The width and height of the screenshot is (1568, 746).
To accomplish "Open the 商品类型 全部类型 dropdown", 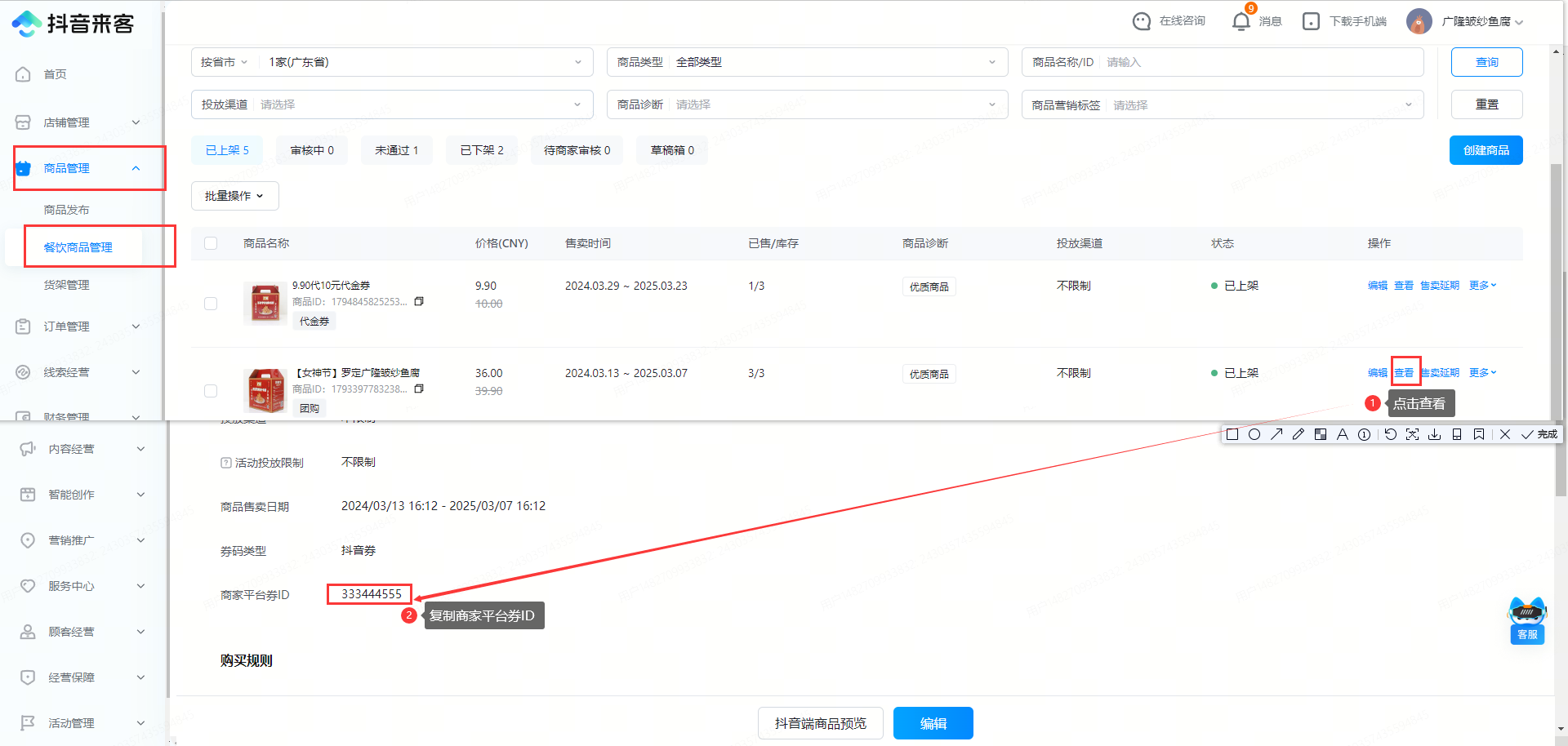I will [x=807, y=62].
